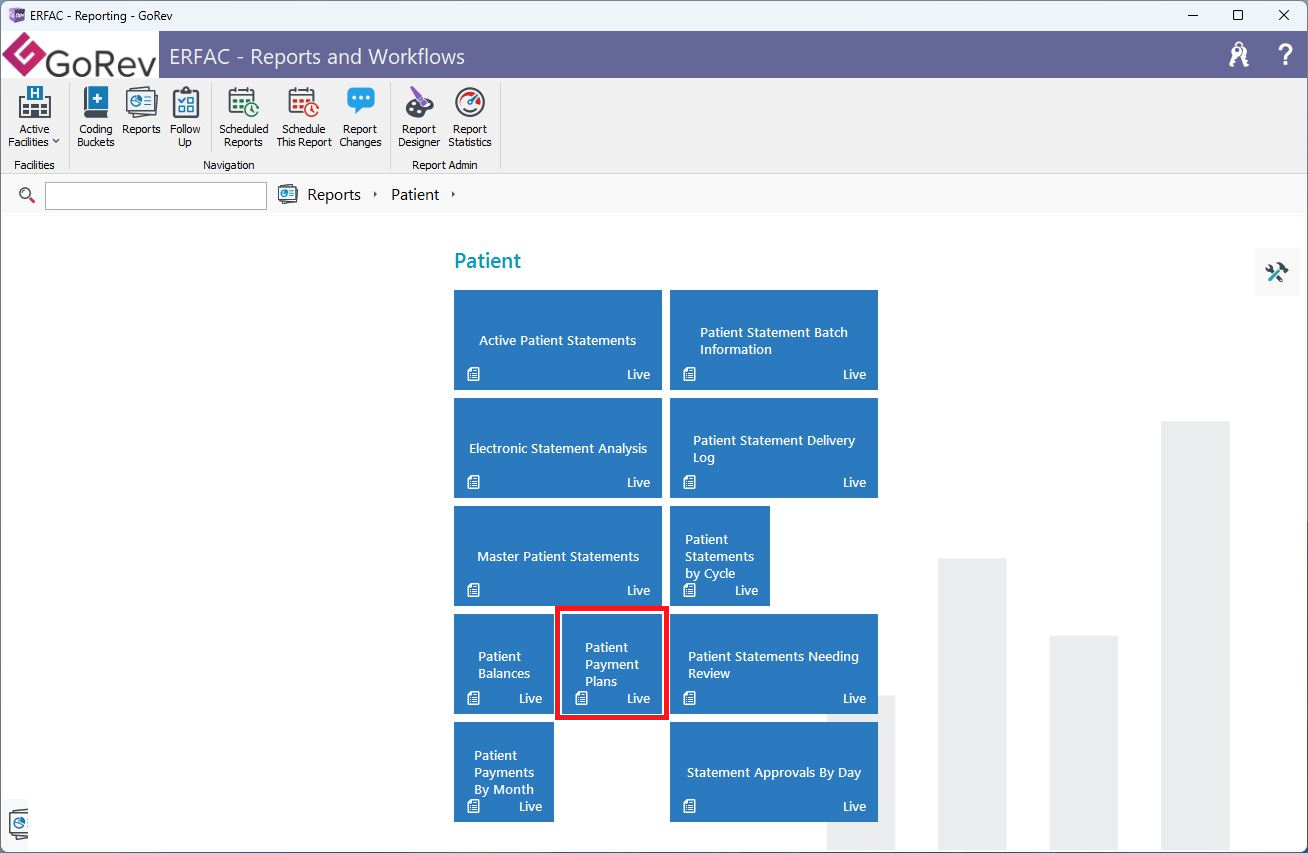Expand the arrow after Reports breadcrumb
The height and width of the screenshot is (853, 1308).
pos(376,195)
